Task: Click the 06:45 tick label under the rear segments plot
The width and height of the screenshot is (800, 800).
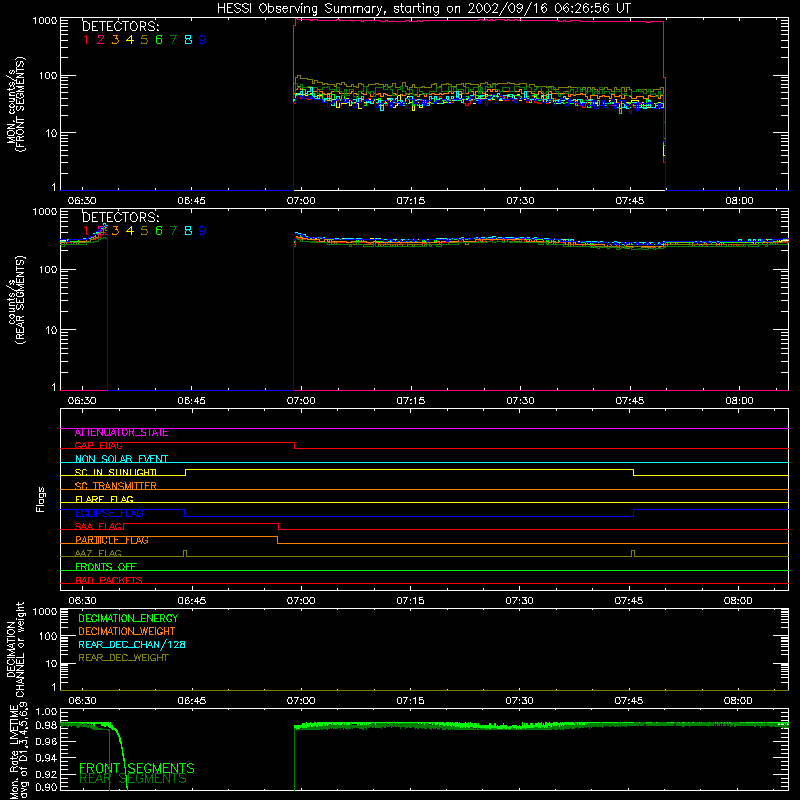Action: click(x=191, y=401)
